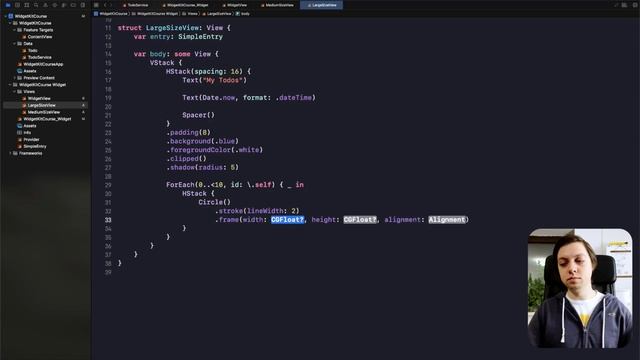640x360 pixels.
Task: Click the Circle() call
Action: pyautogui.click(x=214, y=202)
